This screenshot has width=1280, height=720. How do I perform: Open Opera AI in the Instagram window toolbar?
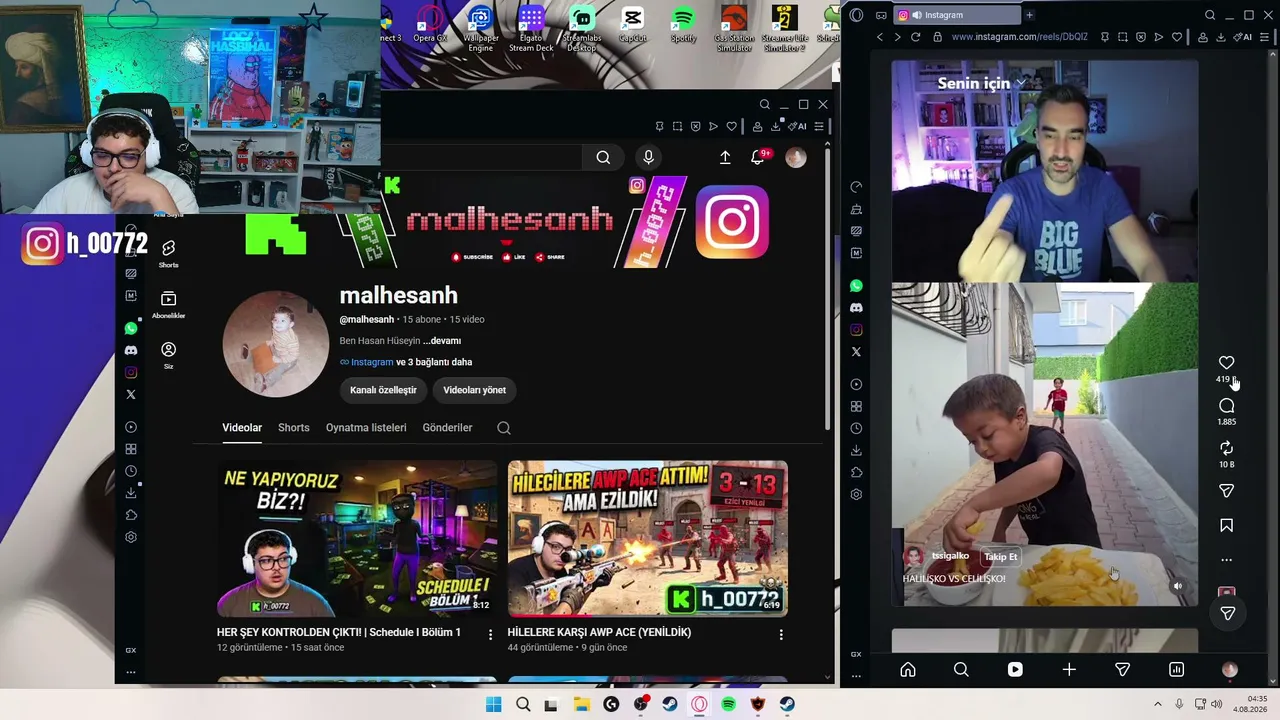pos(1245,37)
